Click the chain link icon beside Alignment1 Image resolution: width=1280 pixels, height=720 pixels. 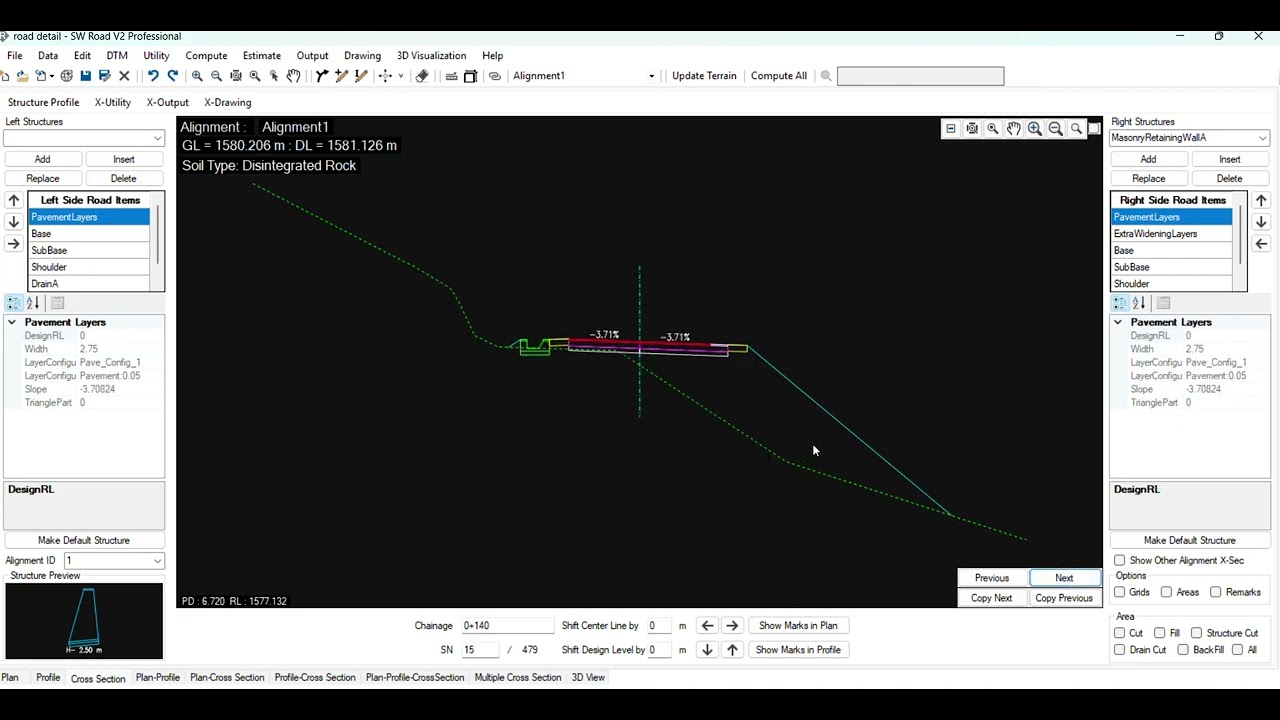click(x=494, y=76)
